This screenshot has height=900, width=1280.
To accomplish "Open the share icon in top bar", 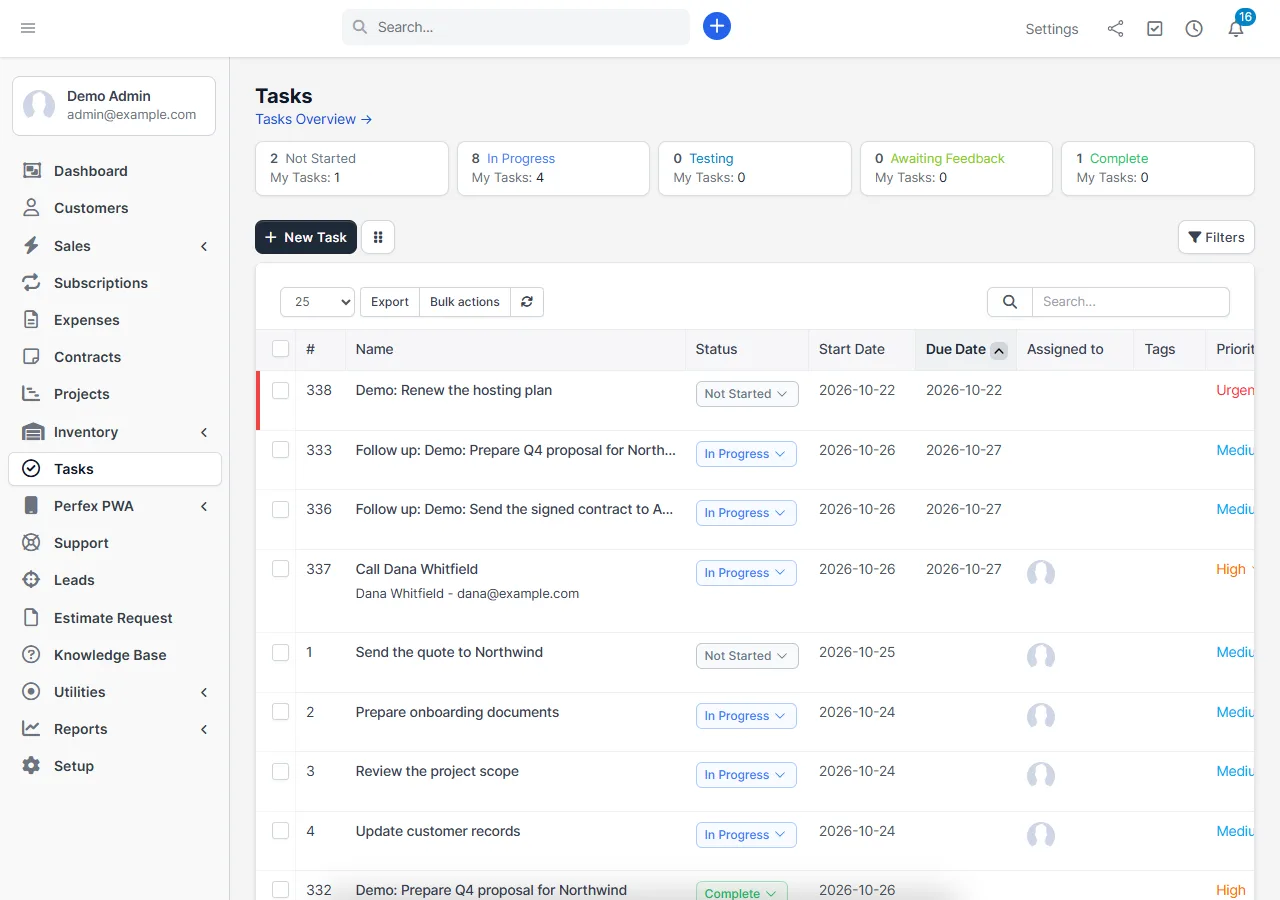I will tap(1115, 29).
